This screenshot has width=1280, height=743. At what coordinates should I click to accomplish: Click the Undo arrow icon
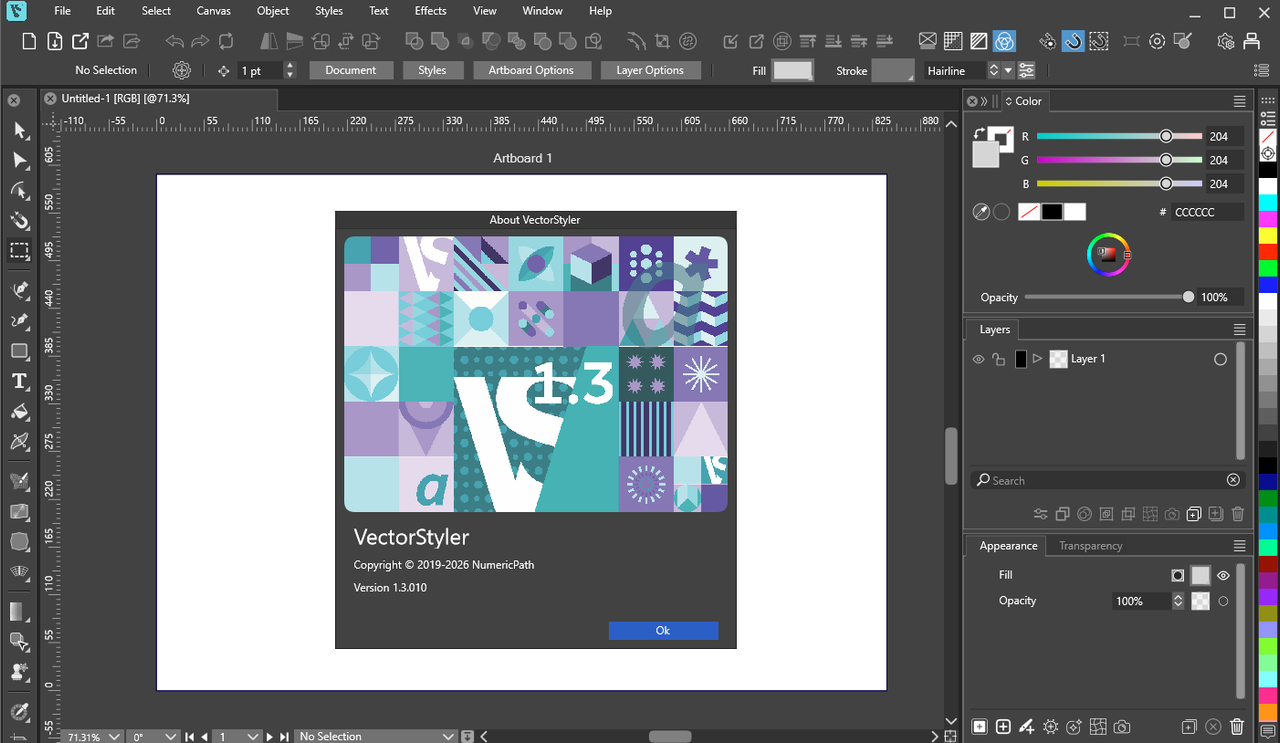click(x=175, y=41)
